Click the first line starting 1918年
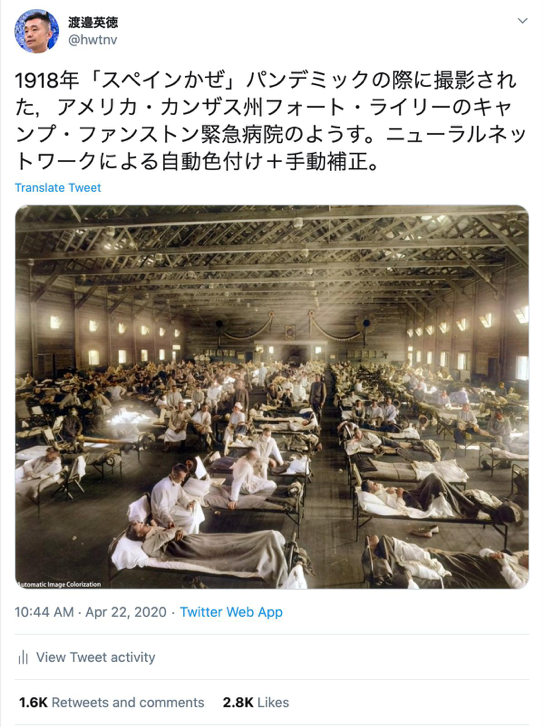This screenshot has width=543, height=727. pyautogui.click(x=266, y=80)
